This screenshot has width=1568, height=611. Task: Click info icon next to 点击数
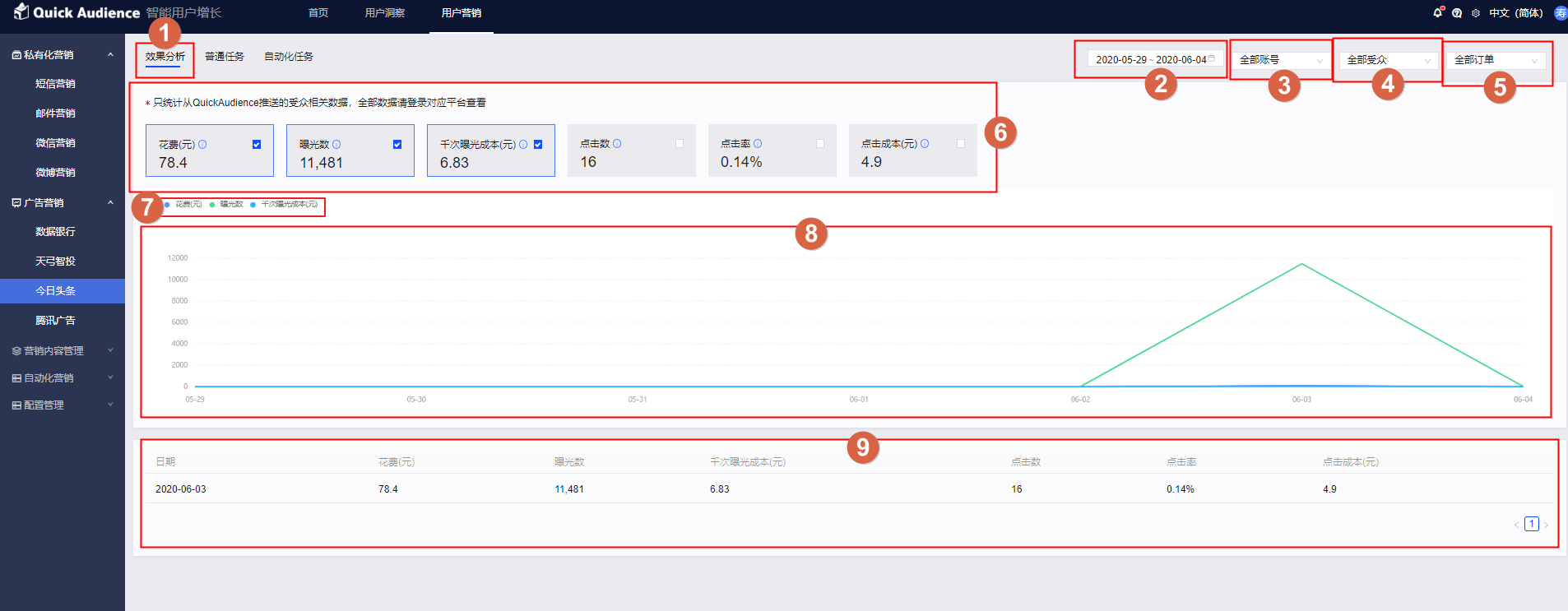pos(617,143)
